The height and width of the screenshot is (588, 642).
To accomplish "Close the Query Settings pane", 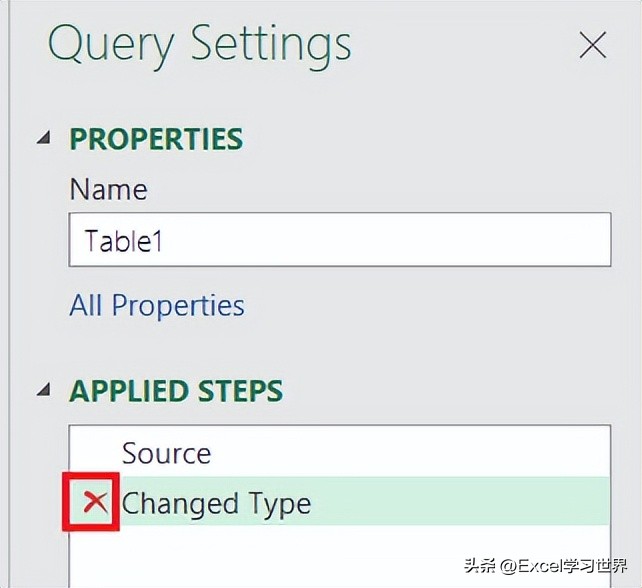I will click(x=592, y=45).
